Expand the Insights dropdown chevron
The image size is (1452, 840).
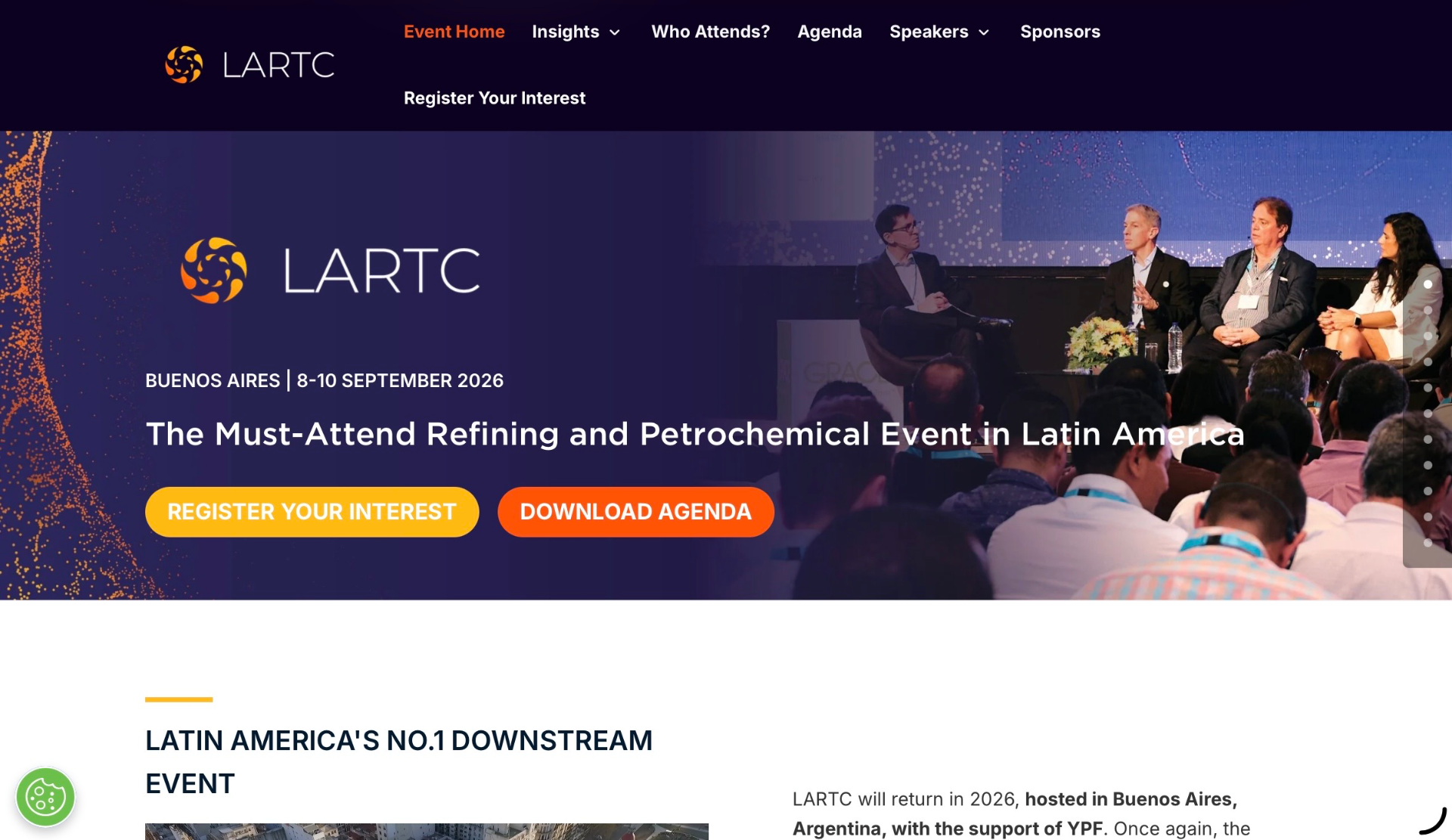[615, 33]
